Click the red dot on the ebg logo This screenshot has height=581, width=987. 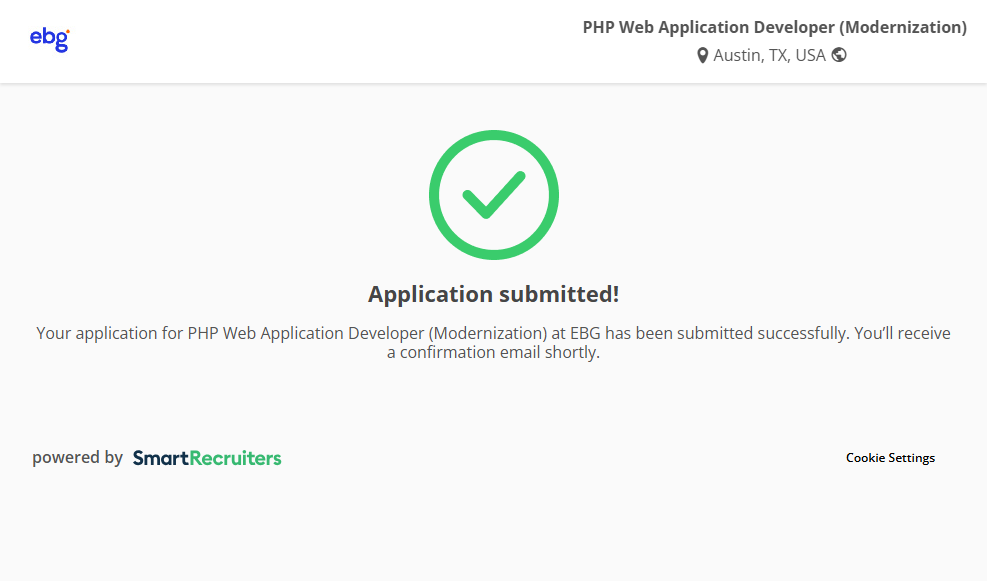click(x=67, y=32)
